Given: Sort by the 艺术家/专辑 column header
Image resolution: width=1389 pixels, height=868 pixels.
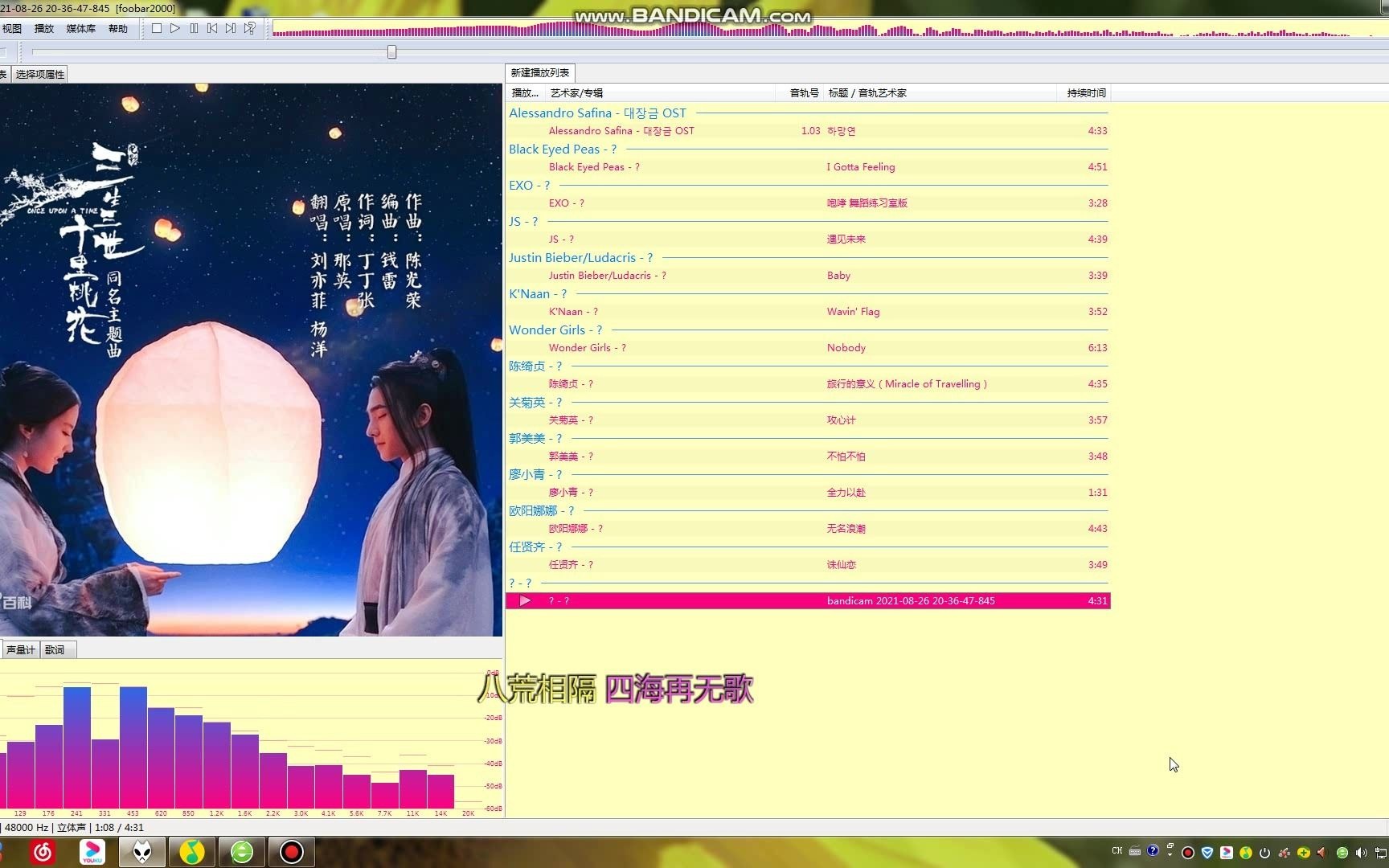Looking at the screenshot, I should [x=659, y=93].
